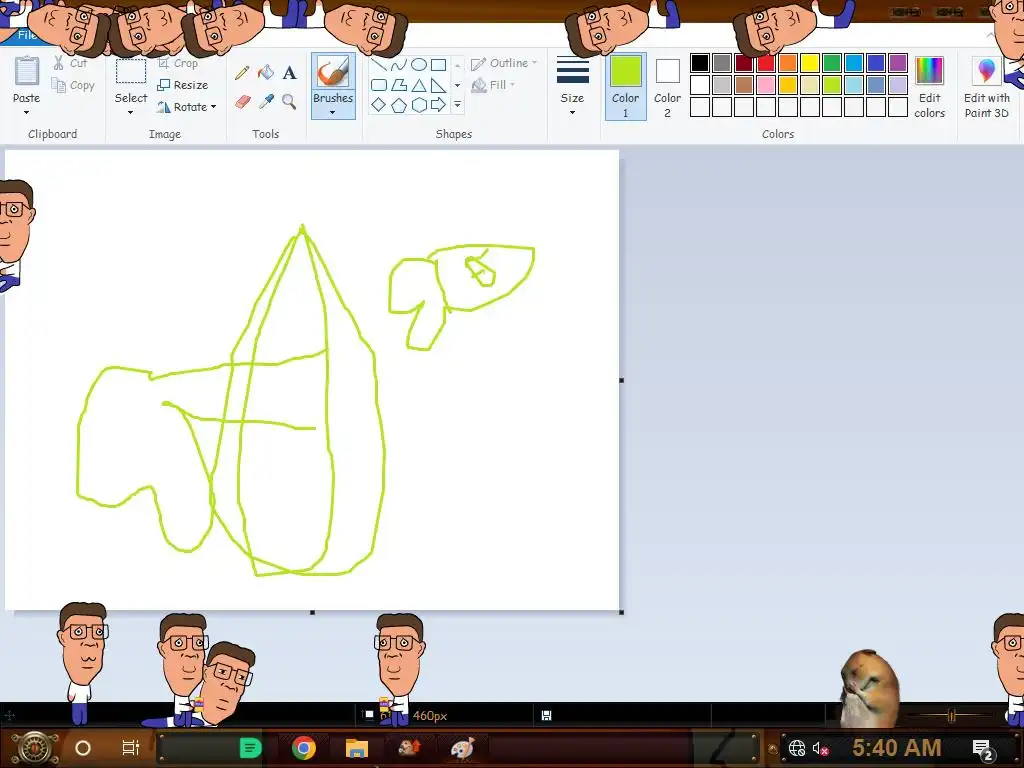Screen dimensions: 1024x768
Task: Choose the Line shape
Action: (379, 64)
